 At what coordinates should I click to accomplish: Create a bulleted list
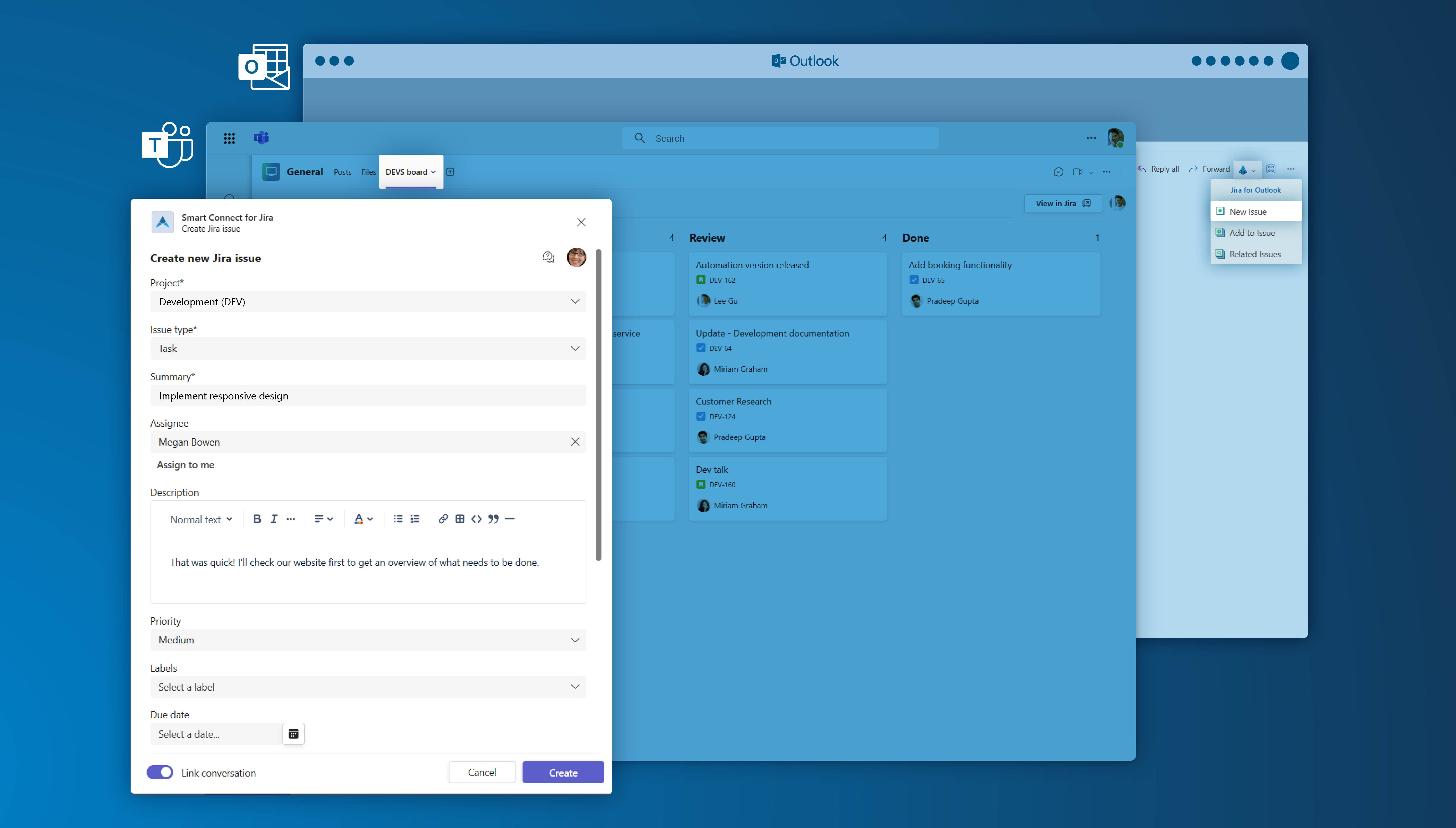(398, 519)
